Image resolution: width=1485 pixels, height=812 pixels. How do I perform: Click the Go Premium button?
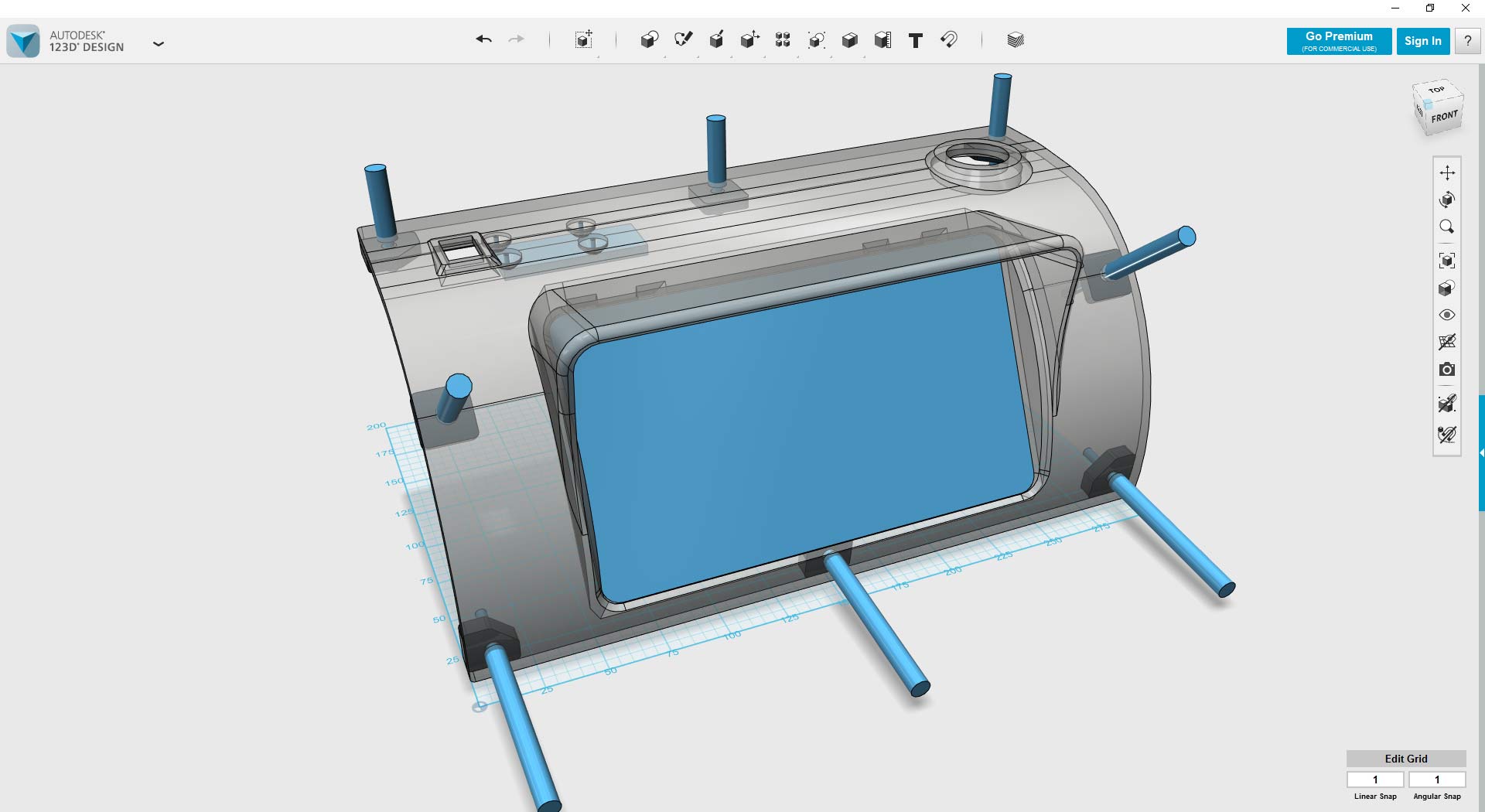[1338, 41]
